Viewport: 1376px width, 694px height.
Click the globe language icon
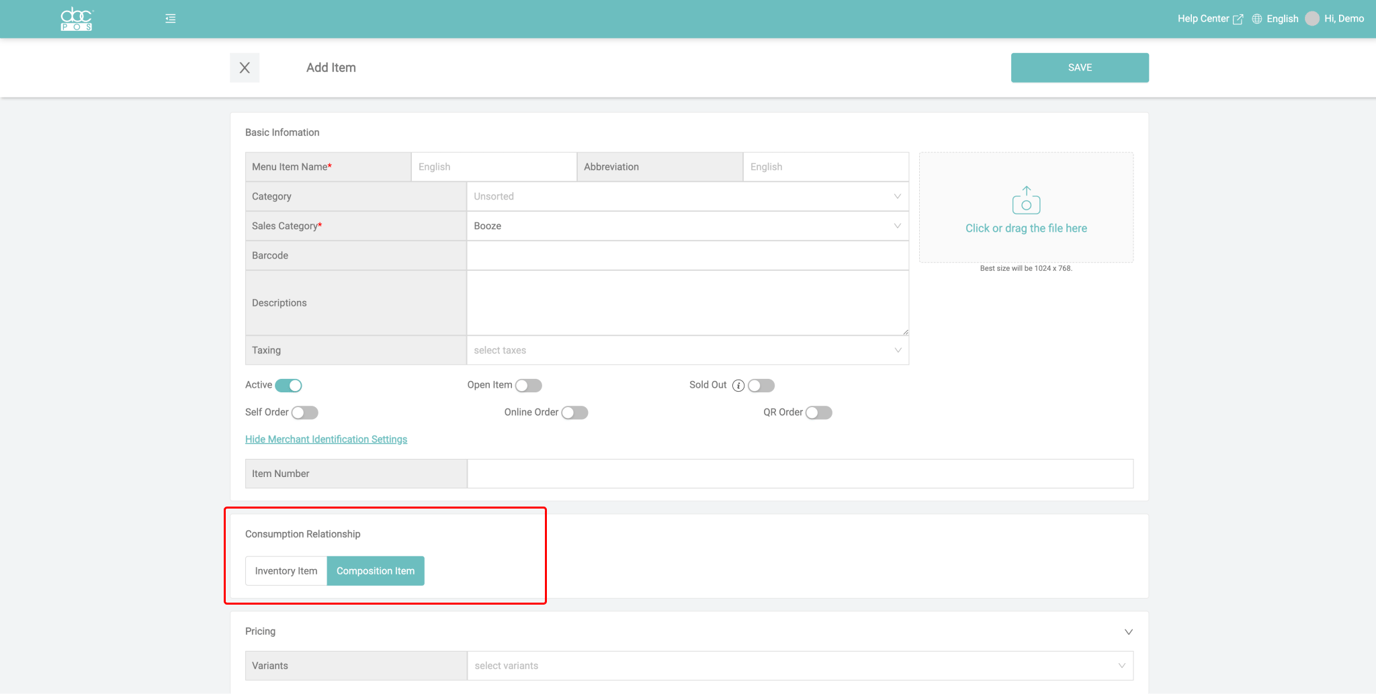point(1257,19)
